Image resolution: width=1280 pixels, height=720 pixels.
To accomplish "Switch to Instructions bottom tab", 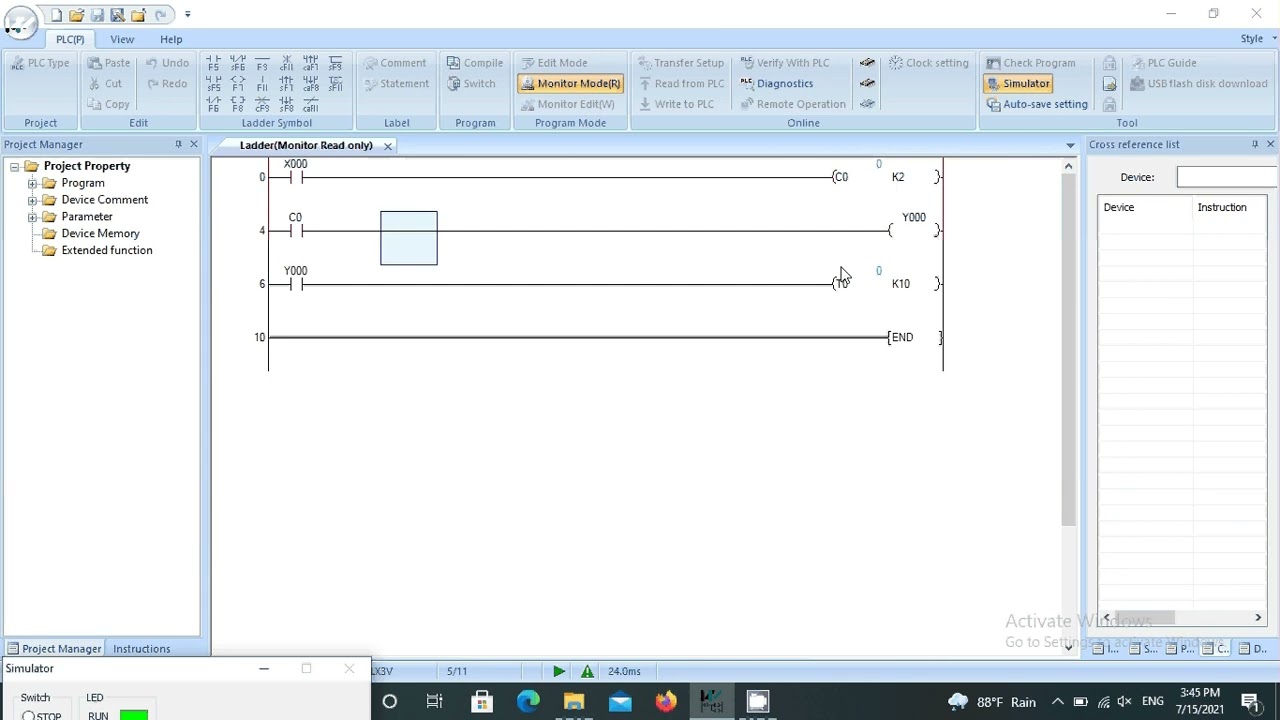I will [x=141, y=649].
